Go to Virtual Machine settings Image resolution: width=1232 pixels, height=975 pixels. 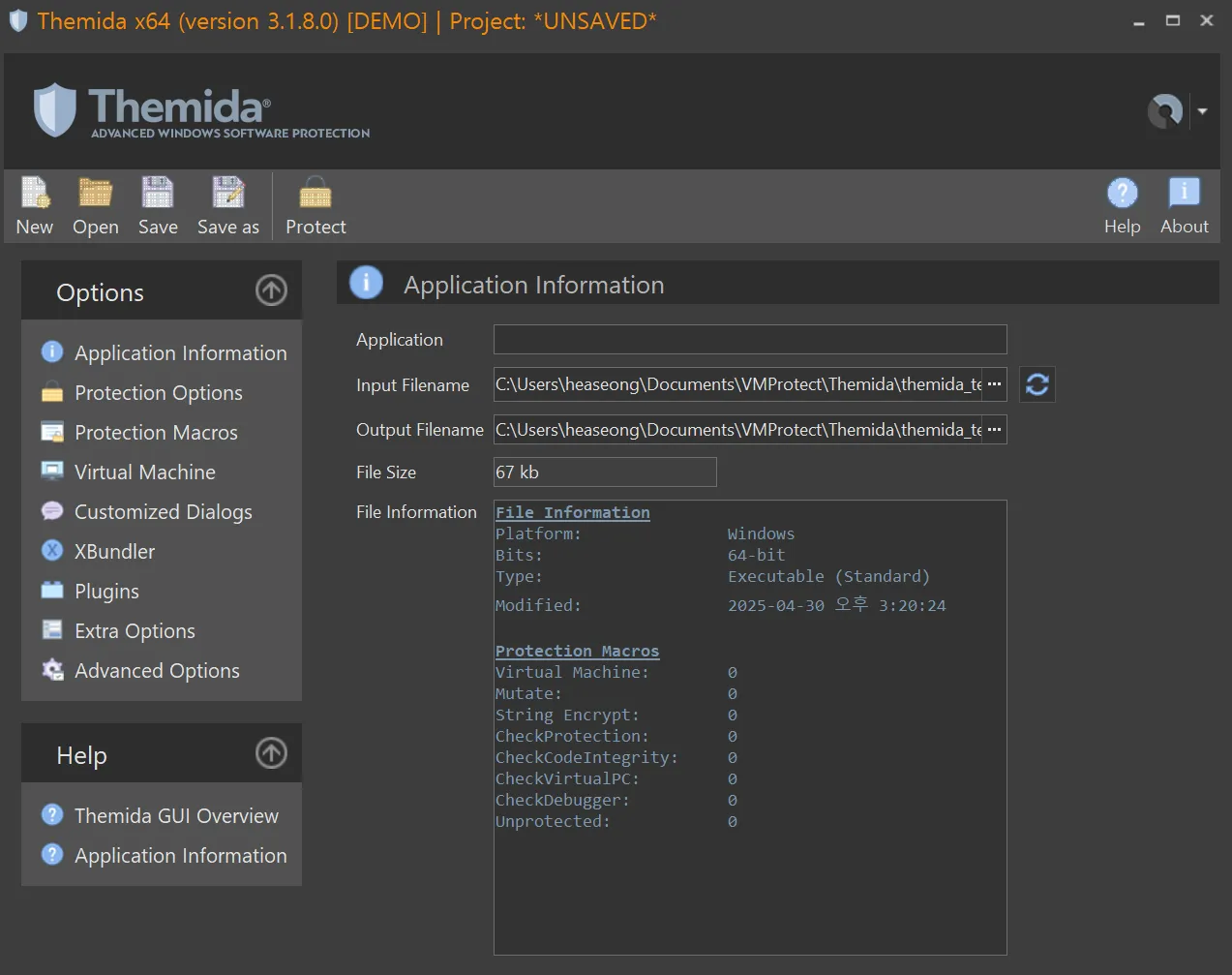(x=128, y=472)
